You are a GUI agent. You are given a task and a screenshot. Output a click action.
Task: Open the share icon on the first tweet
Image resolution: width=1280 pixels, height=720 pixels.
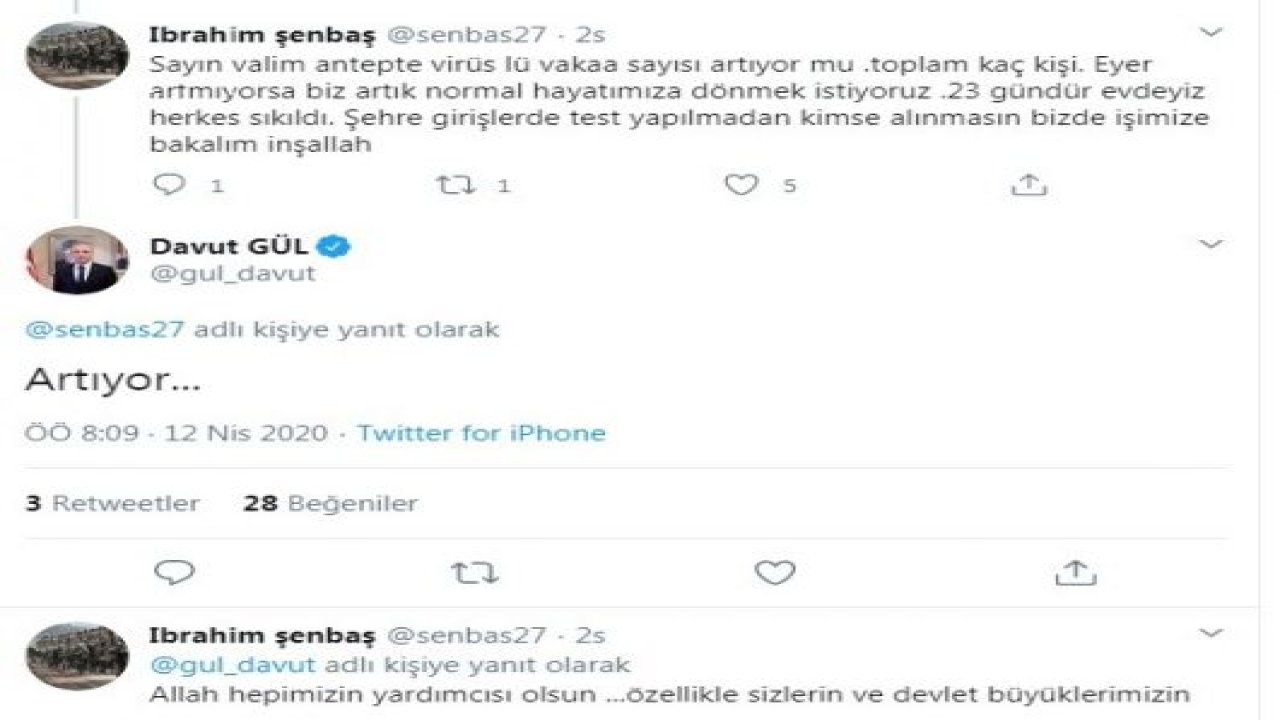coord(1028,183)
